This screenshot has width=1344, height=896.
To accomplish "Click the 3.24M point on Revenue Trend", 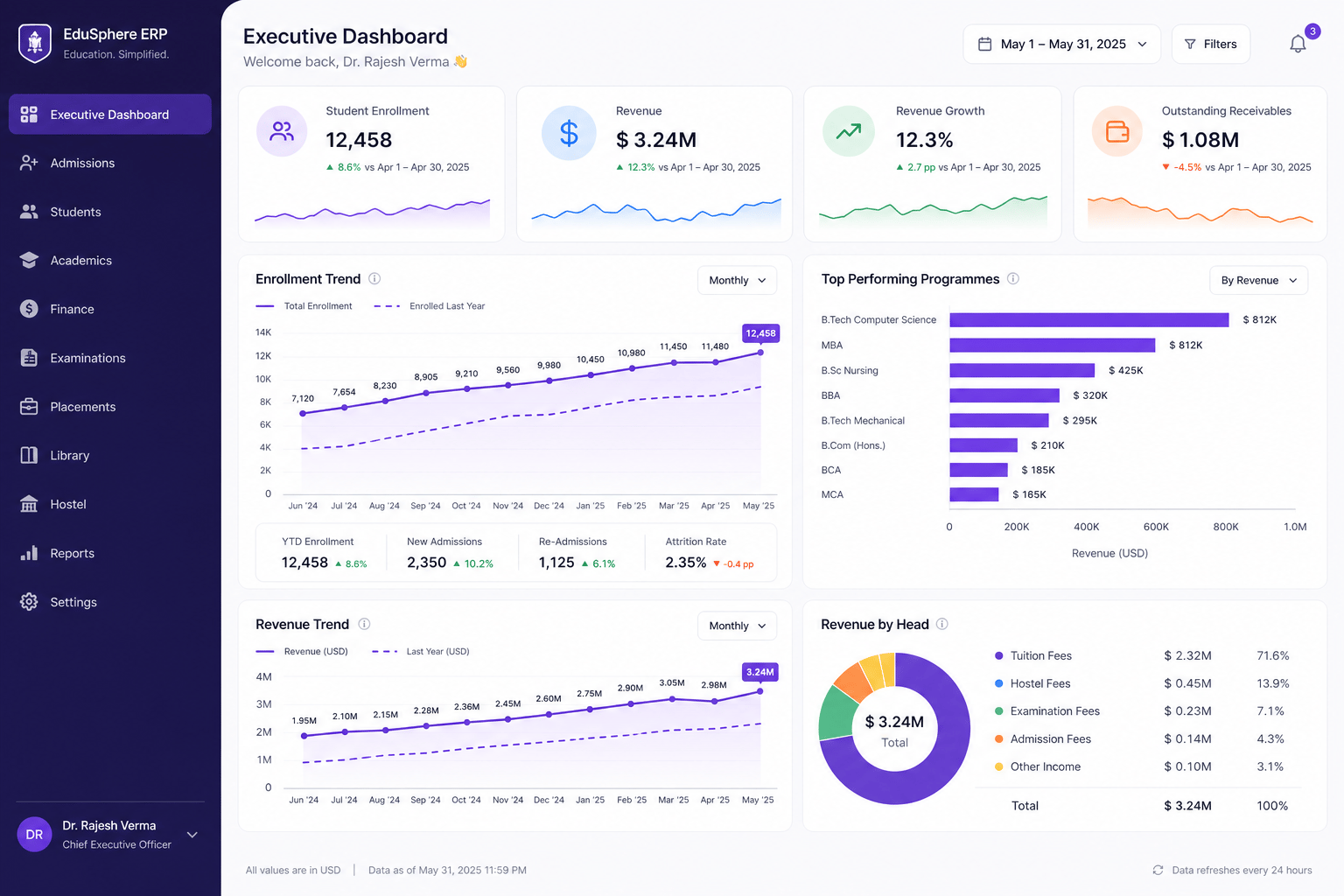I will [759, 691].
